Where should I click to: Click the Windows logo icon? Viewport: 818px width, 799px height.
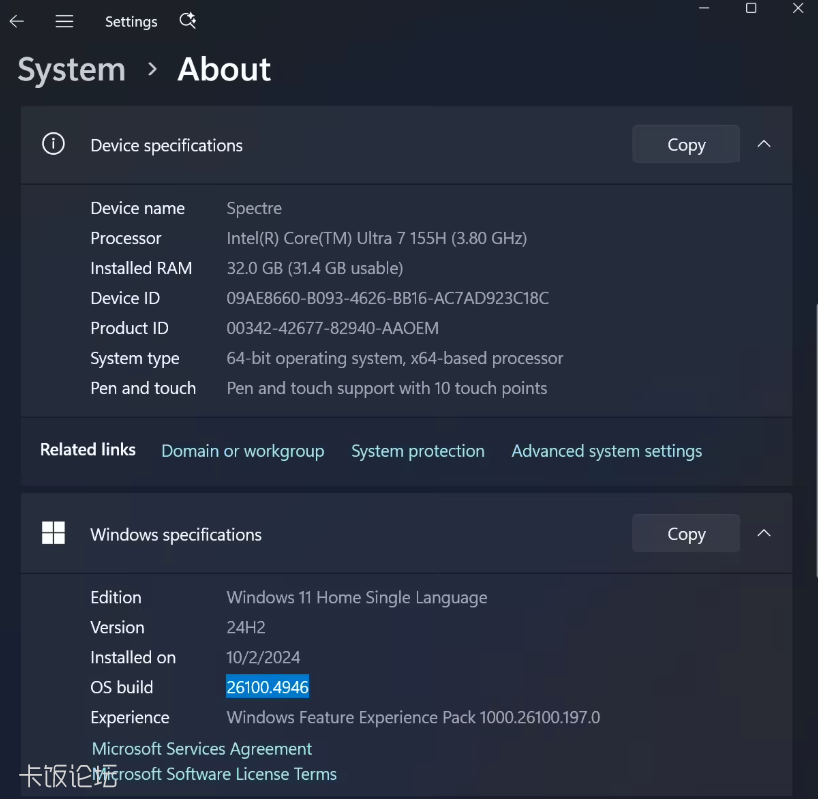[x=53, y=533]
